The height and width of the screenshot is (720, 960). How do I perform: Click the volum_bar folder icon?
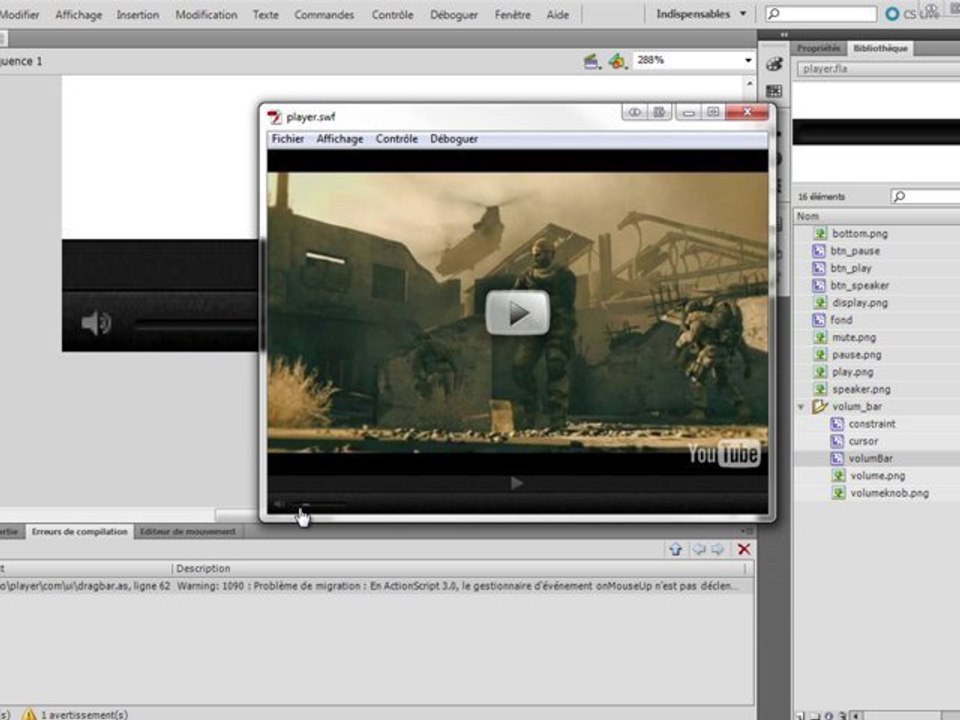(819, 406)
